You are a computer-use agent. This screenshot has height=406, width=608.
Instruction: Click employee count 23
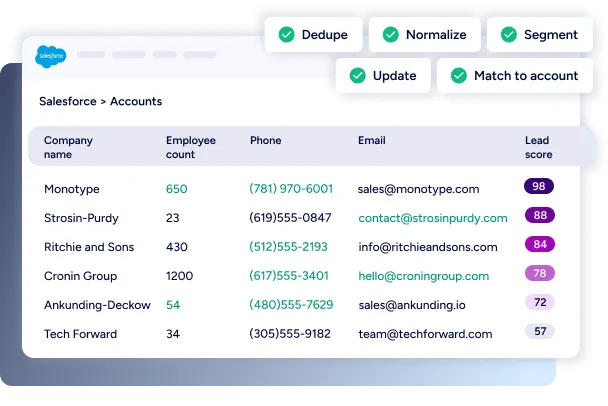[173, 218]
